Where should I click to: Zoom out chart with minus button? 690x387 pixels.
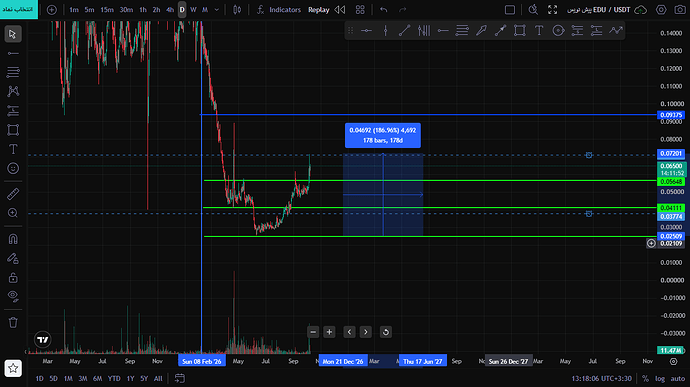click(x=313, y=332)
